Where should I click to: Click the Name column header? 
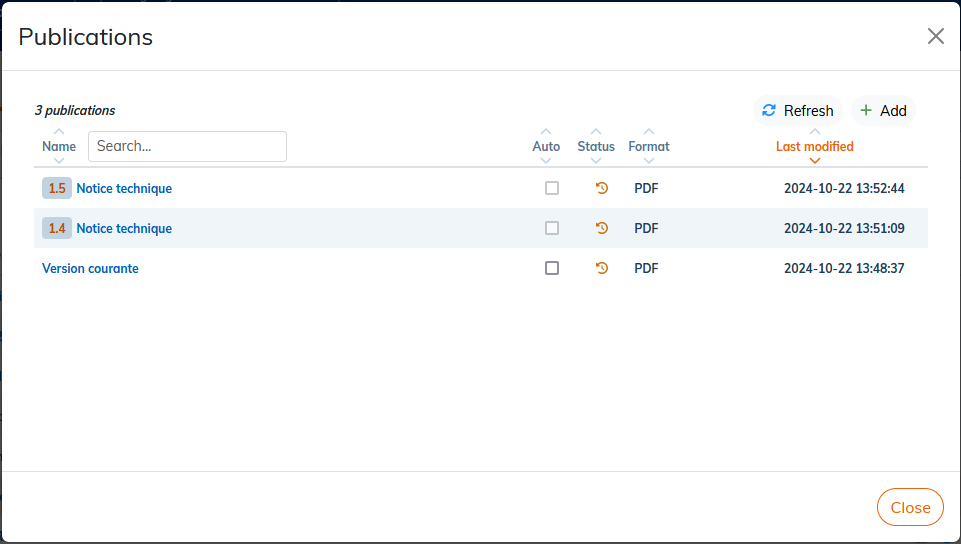(59, 146)
